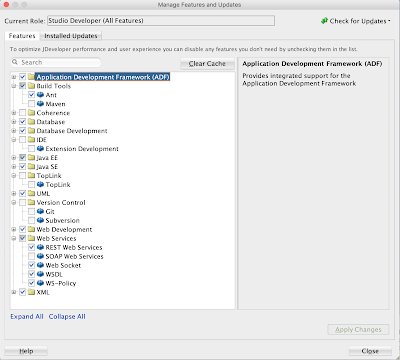
Task: Click the WS-Policy feature icon
Action: point(40,284)
